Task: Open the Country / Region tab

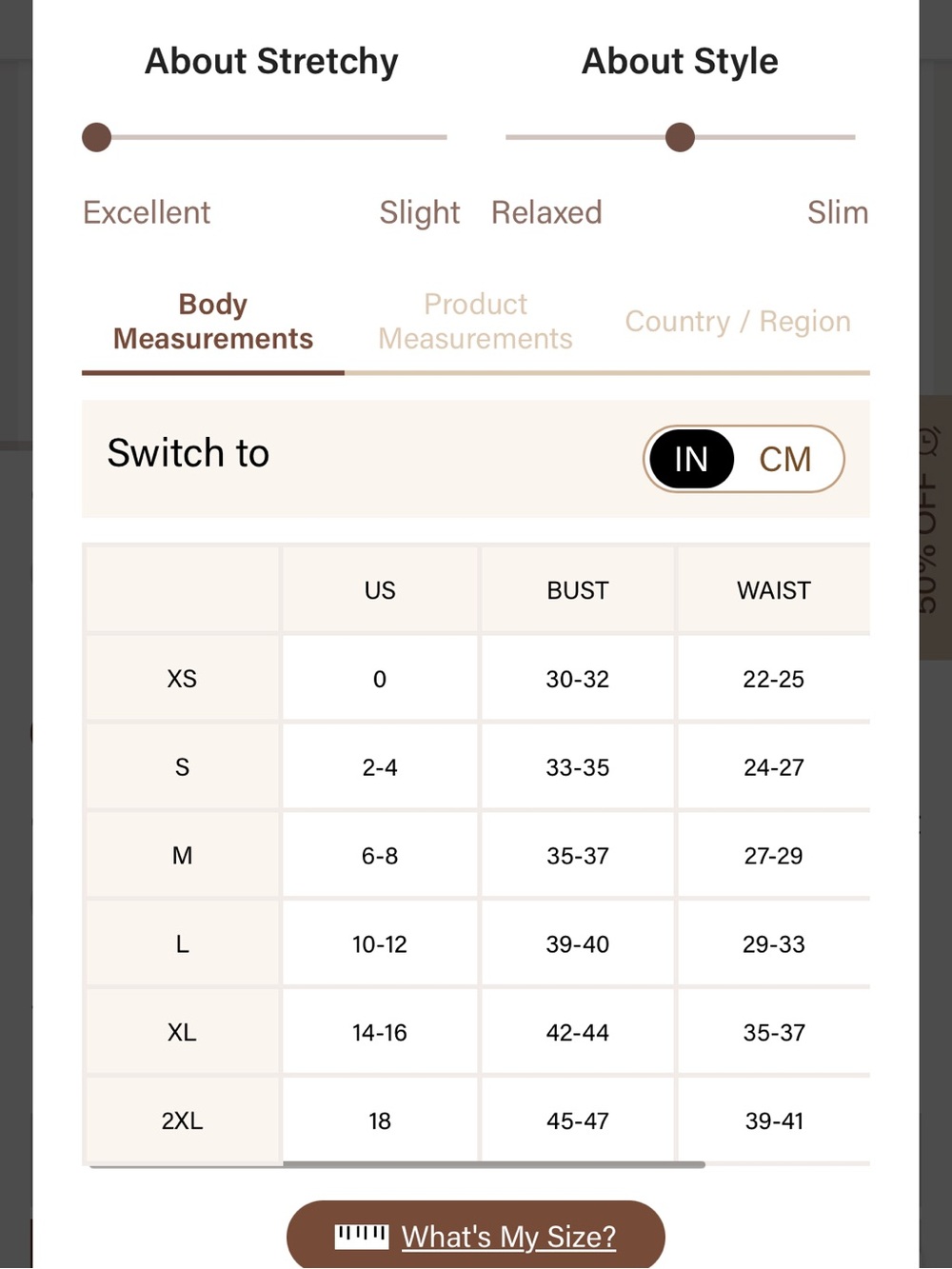Action: point(738,322)
